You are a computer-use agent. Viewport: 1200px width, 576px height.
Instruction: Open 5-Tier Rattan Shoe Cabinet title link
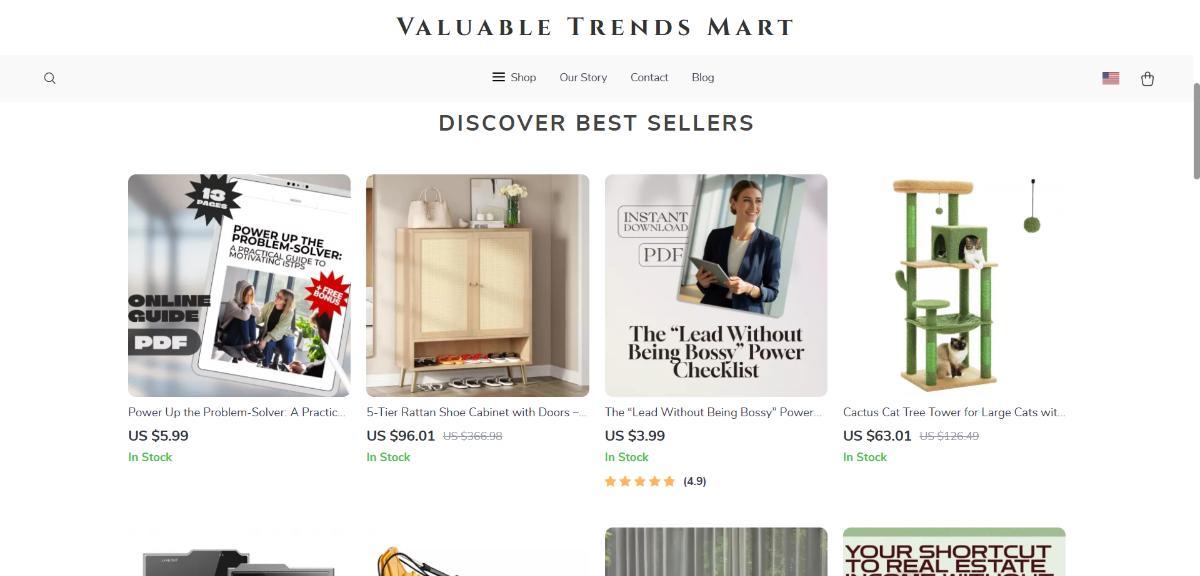pyautogui.click(x=476, y=412)
